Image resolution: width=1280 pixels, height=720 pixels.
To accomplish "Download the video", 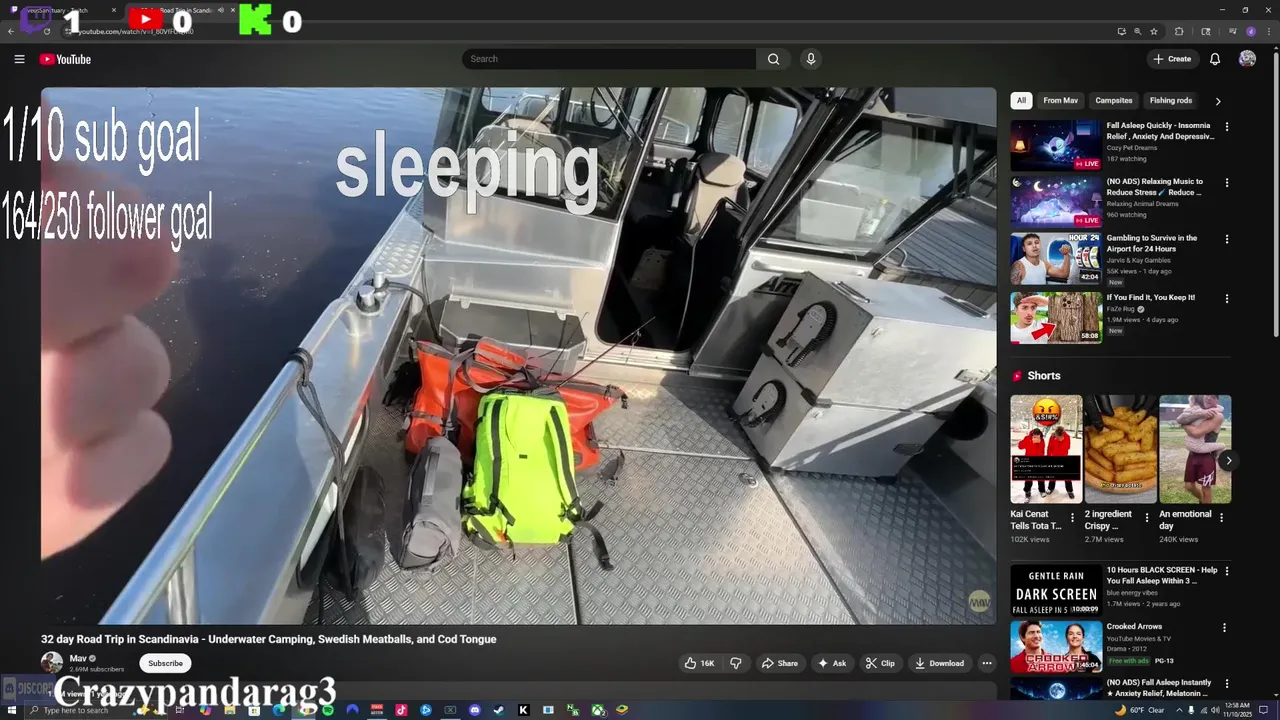I will tap(939, 663).
